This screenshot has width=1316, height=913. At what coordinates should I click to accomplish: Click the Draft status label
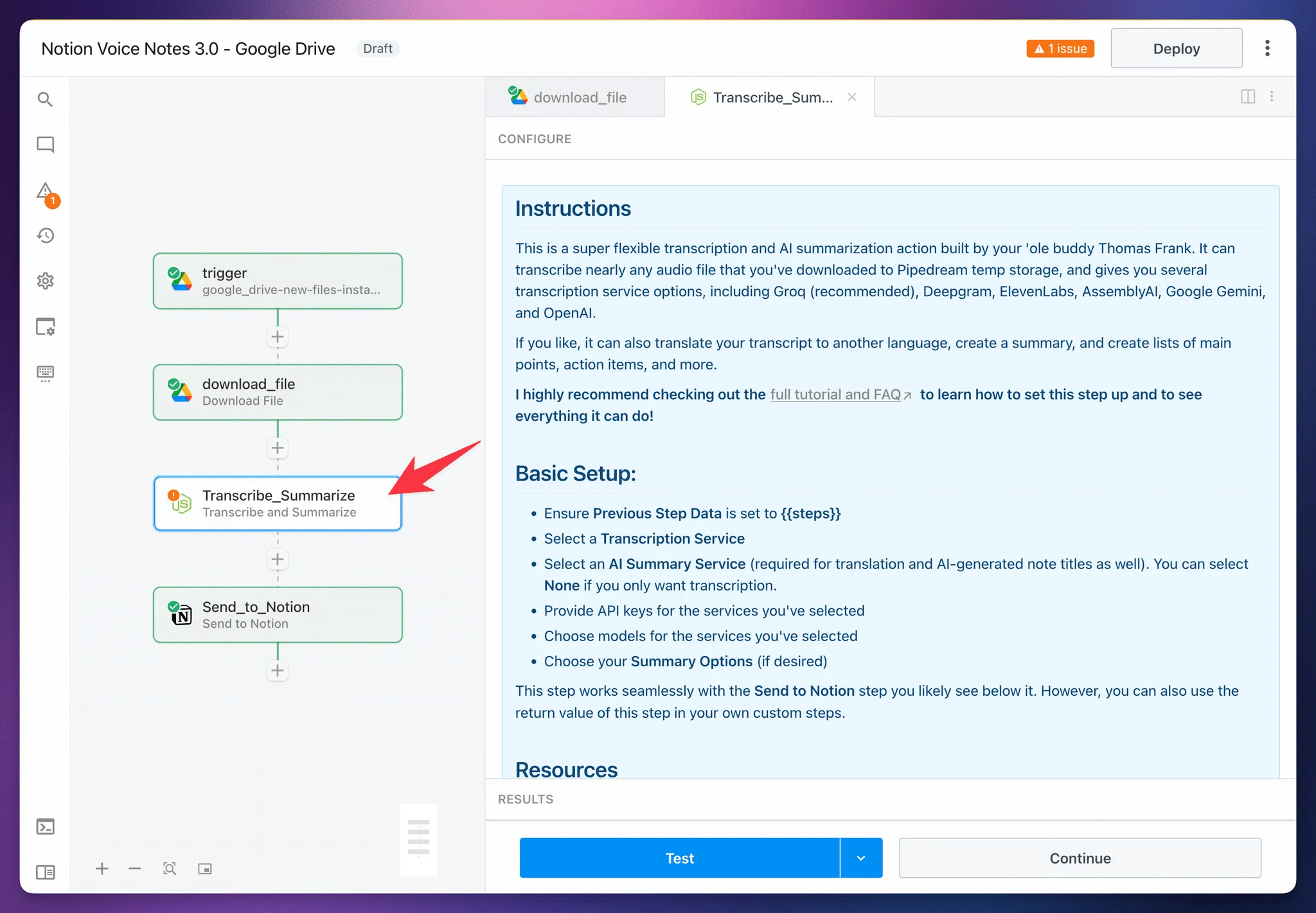pos(378,49)
